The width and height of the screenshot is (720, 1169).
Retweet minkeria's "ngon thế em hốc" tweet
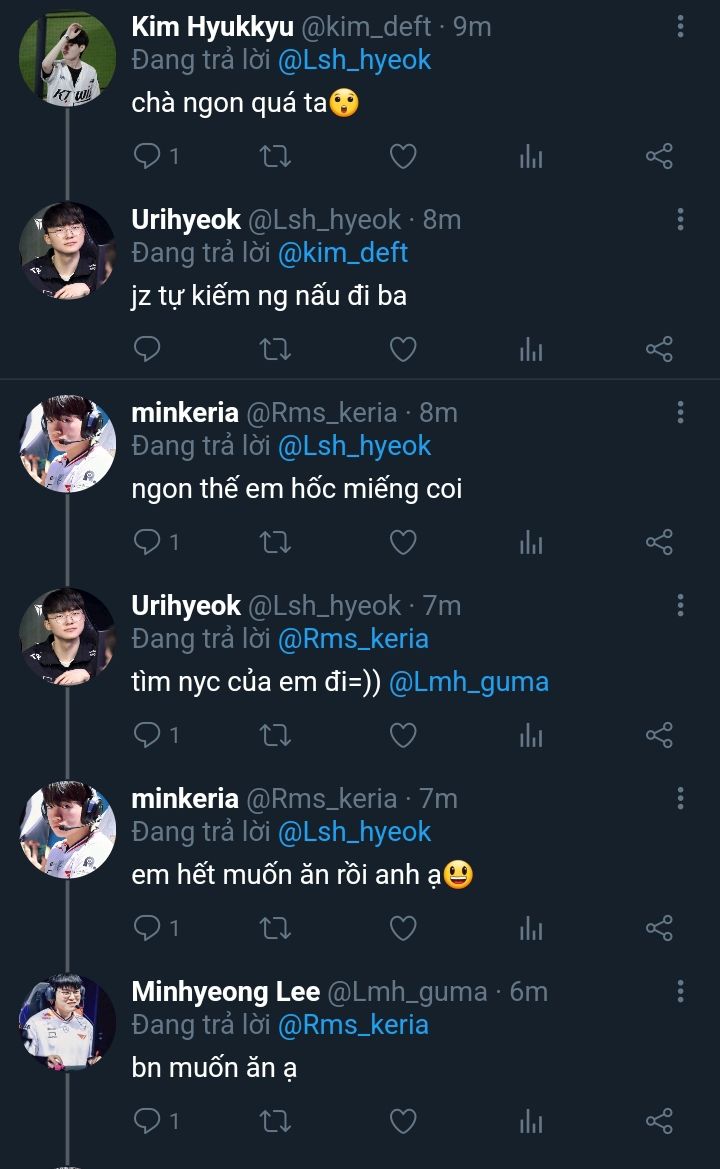click(x=275, y=542)
